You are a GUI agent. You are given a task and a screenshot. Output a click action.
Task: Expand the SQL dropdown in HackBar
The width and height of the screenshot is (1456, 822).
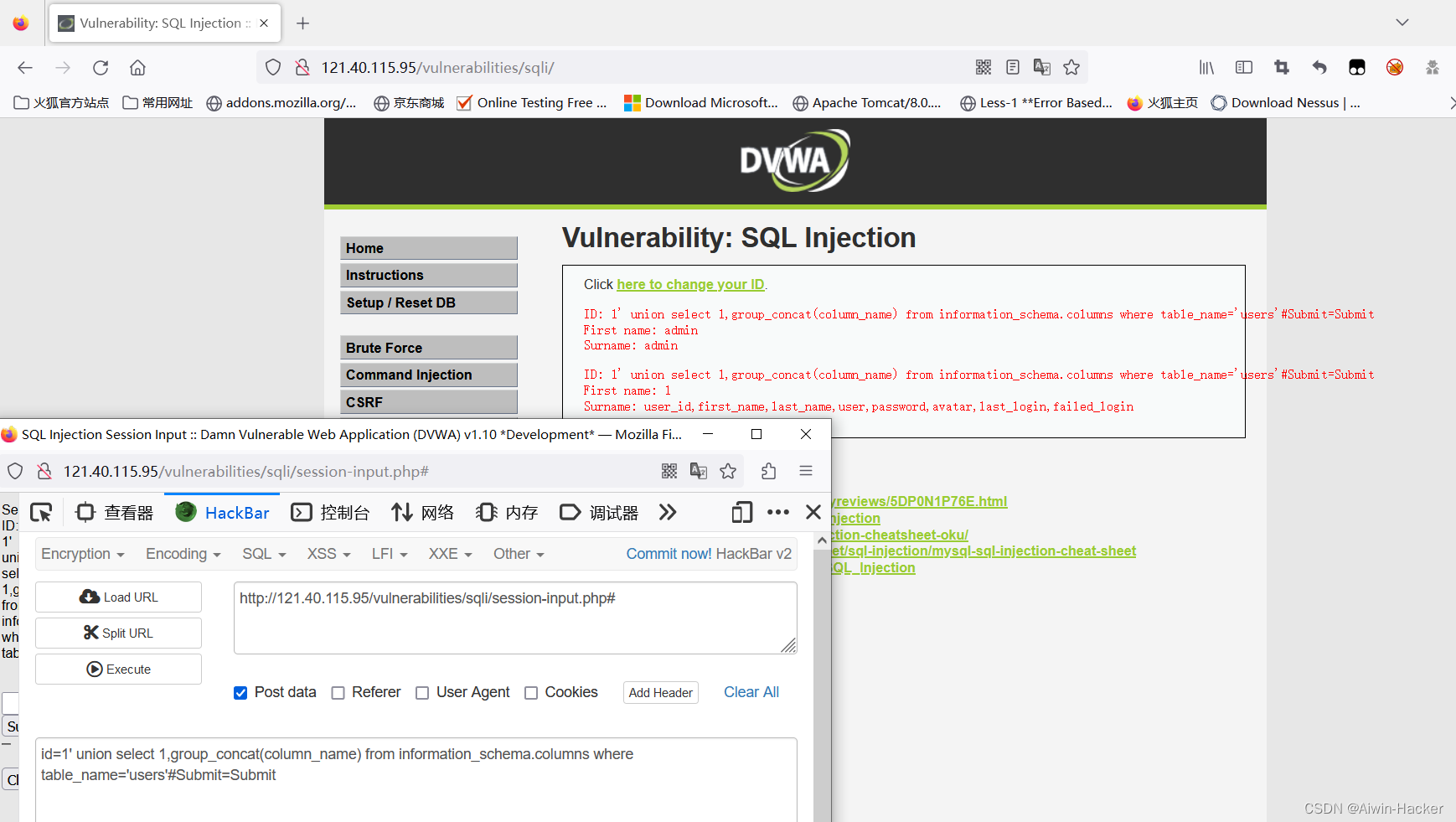click(265, 554)
